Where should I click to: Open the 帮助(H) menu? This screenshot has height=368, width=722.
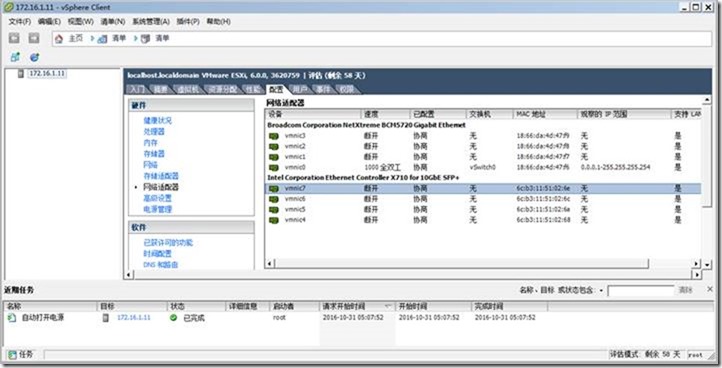pyautogui.click(x=218, y=22)
